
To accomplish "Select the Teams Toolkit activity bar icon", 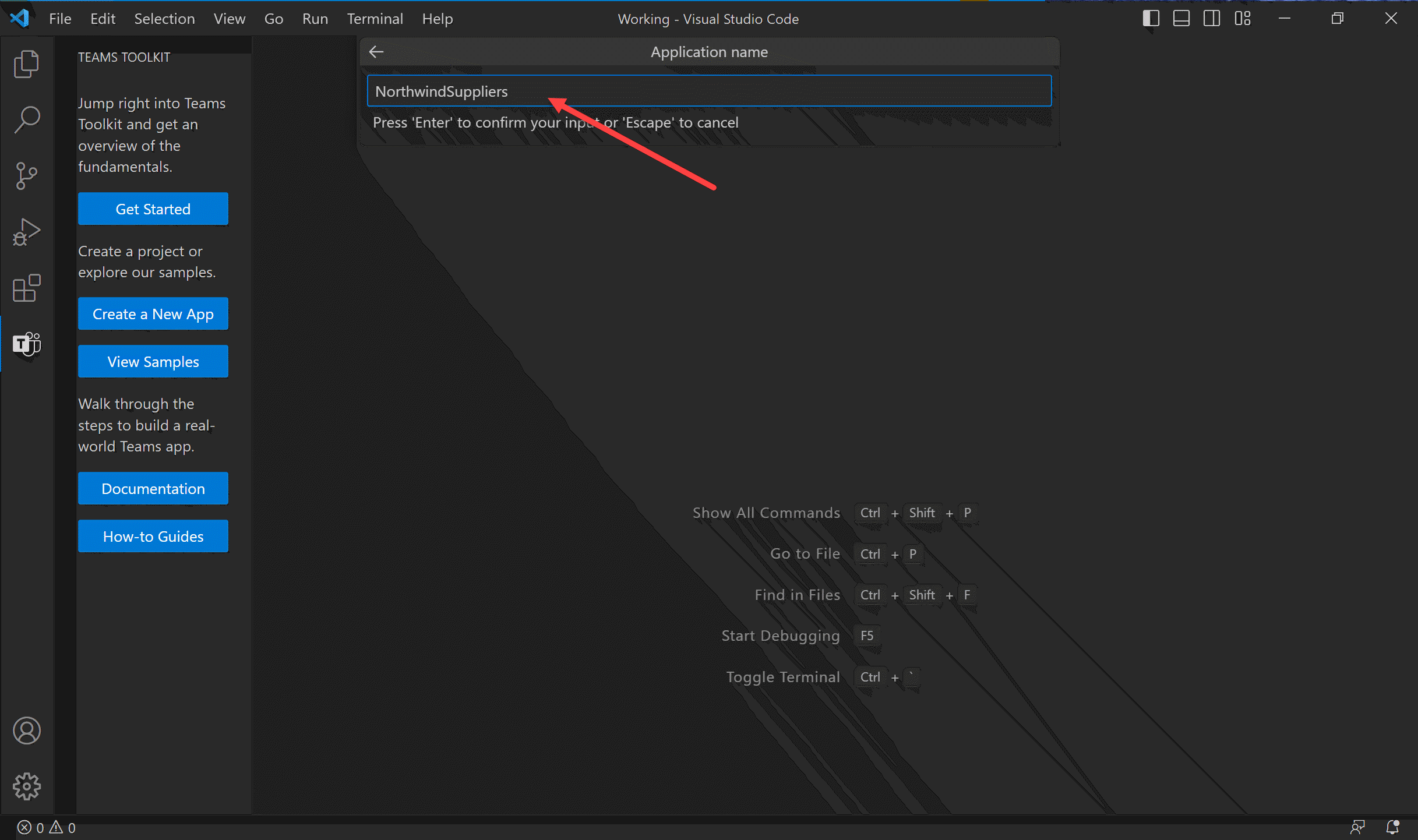I will [x=26, y=344].
